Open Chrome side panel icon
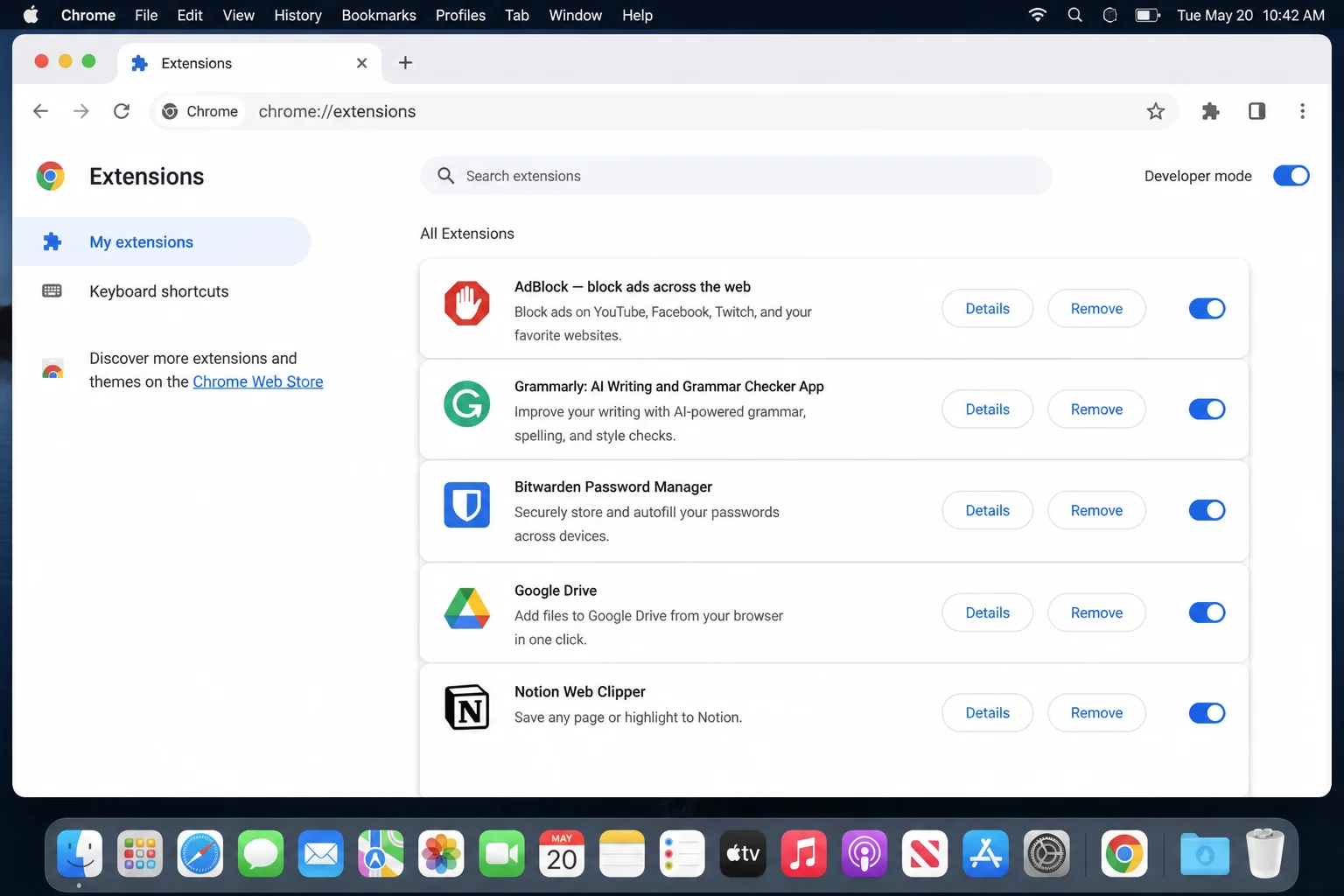 (x=1256, y=111)
